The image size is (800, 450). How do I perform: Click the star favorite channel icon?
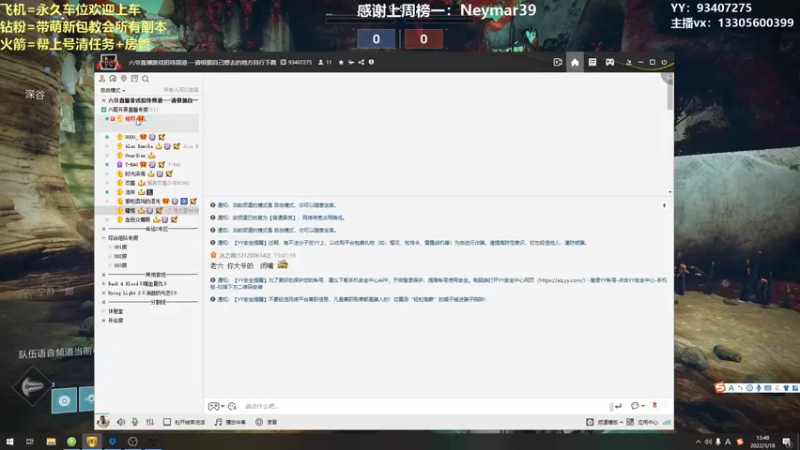341,62
